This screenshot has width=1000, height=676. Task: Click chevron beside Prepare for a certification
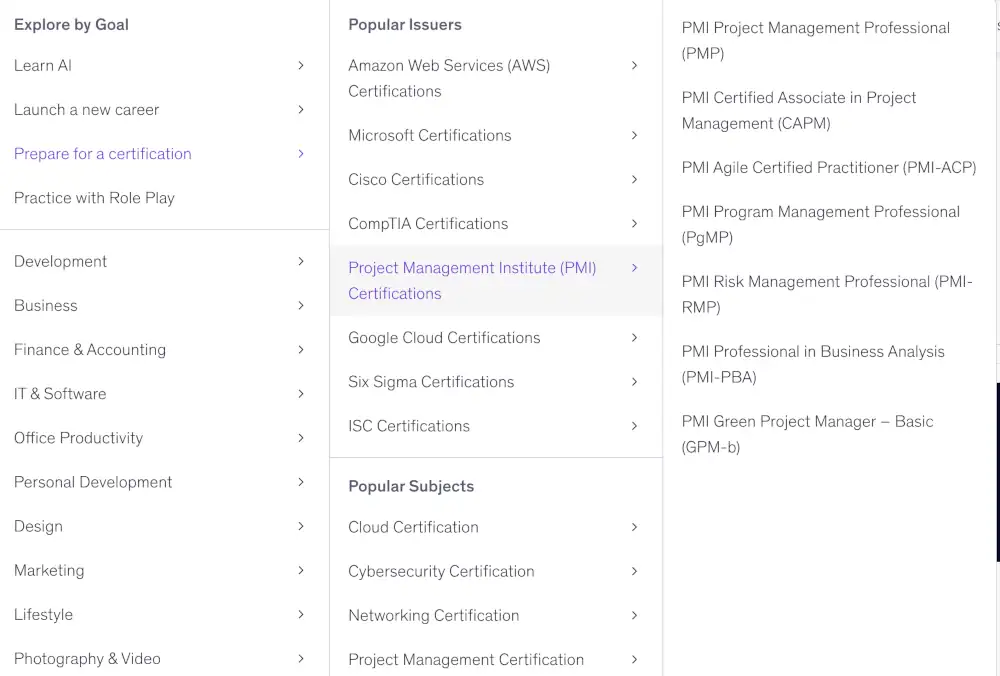tap(301, 154)
